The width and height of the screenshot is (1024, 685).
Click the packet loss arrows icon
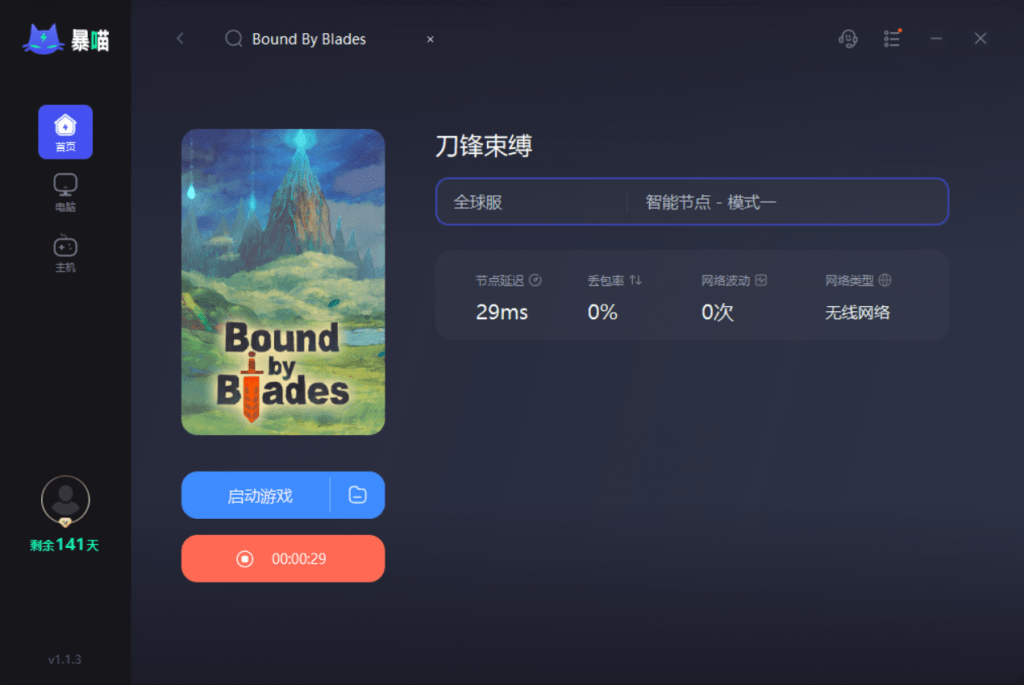click(635, 280)
